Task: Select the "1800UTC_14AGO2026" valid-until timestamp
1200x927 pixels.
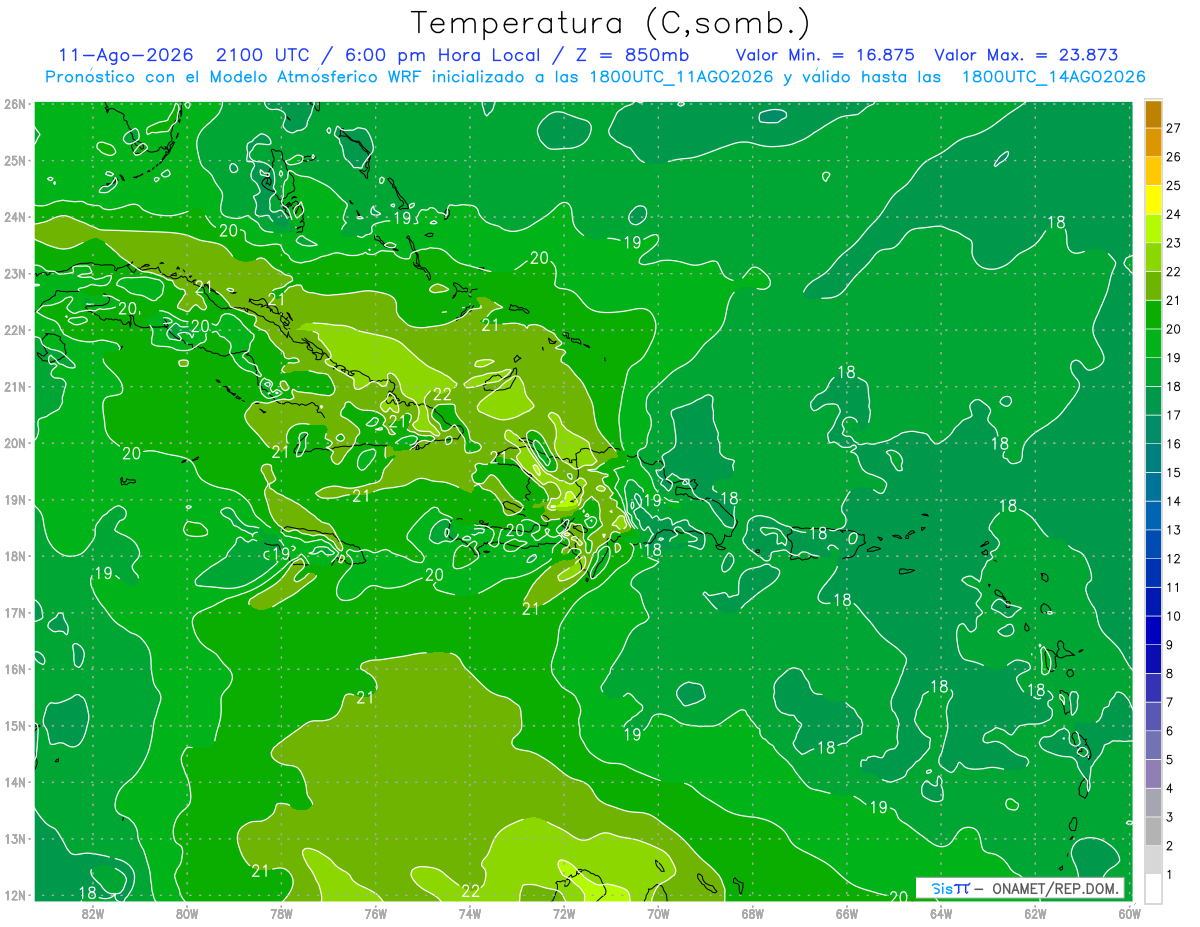Action: click(x=1053, y=77)
